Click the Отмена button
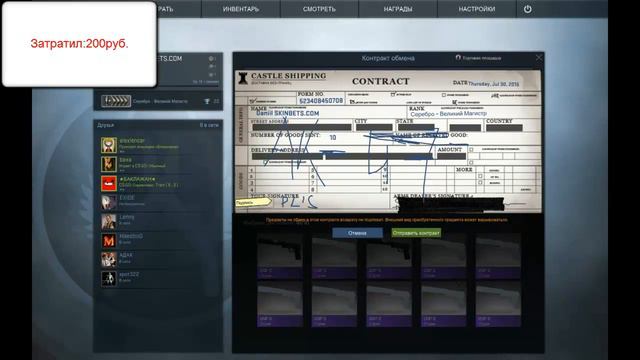 [357, 233]
